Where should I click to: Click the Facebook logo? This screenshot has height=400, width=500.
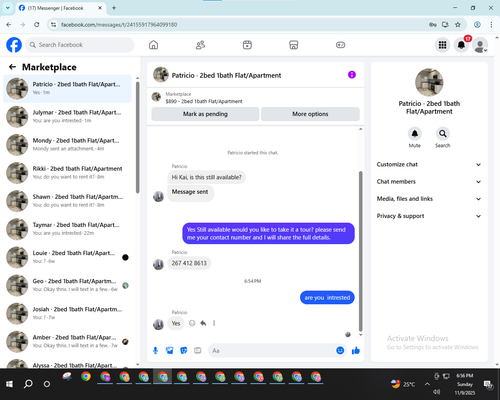point(14,45)
